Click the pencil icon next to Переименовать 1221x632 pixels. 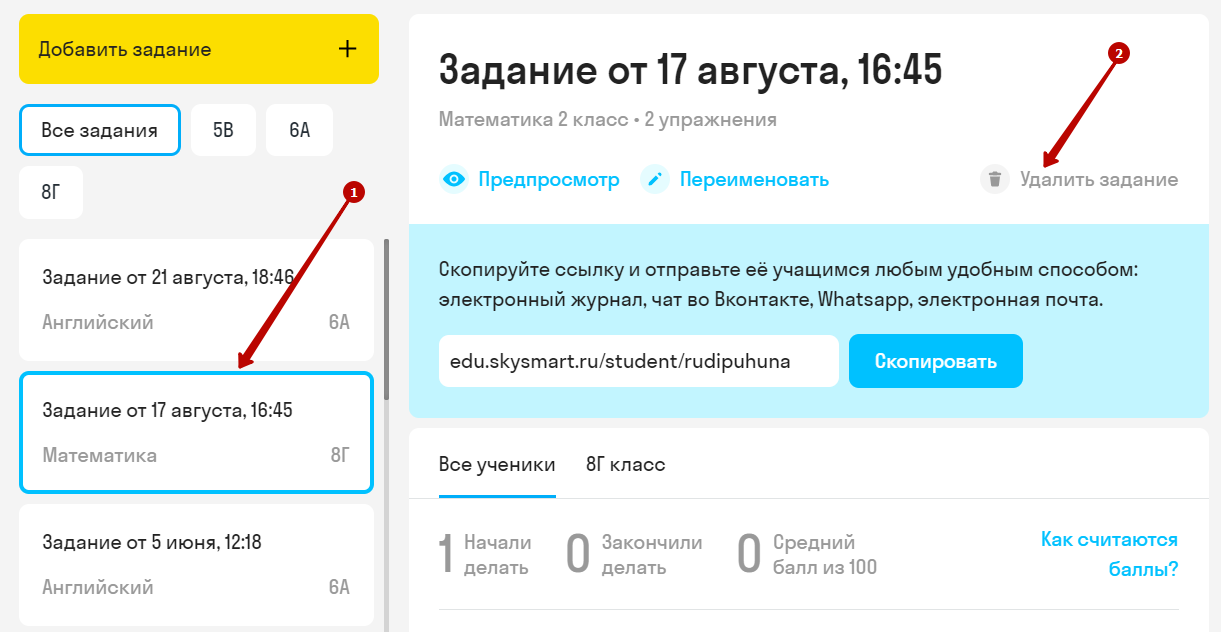pyautogui.click(x=655, y=180)
